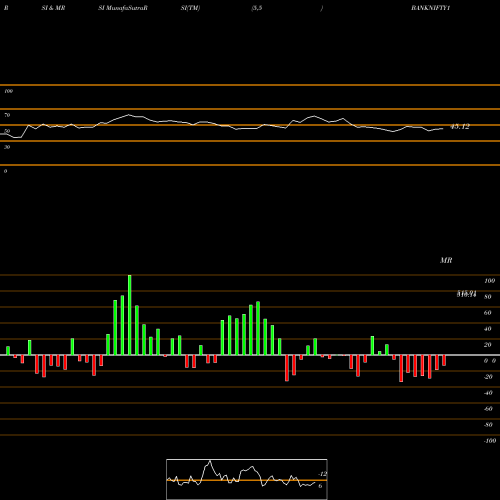Screen dimensions: 500x500
Task: Click the 'SI MunafaSutraR' header text
Action: pos(123,8)
